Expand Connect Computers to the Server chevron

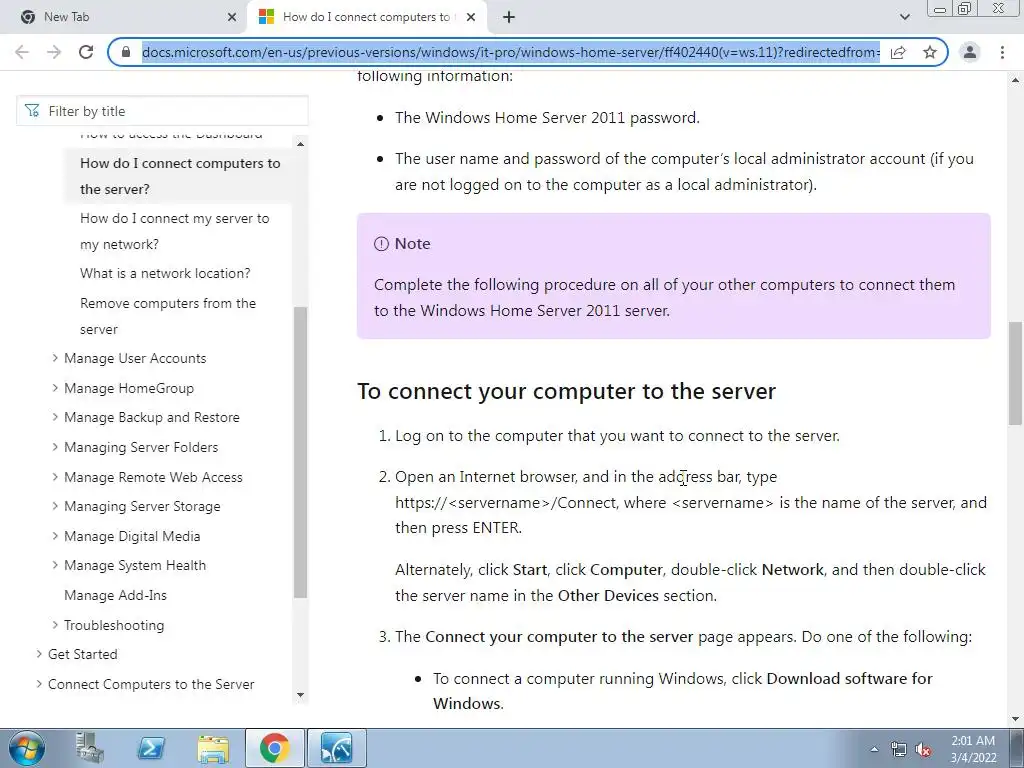click(39, 684)
